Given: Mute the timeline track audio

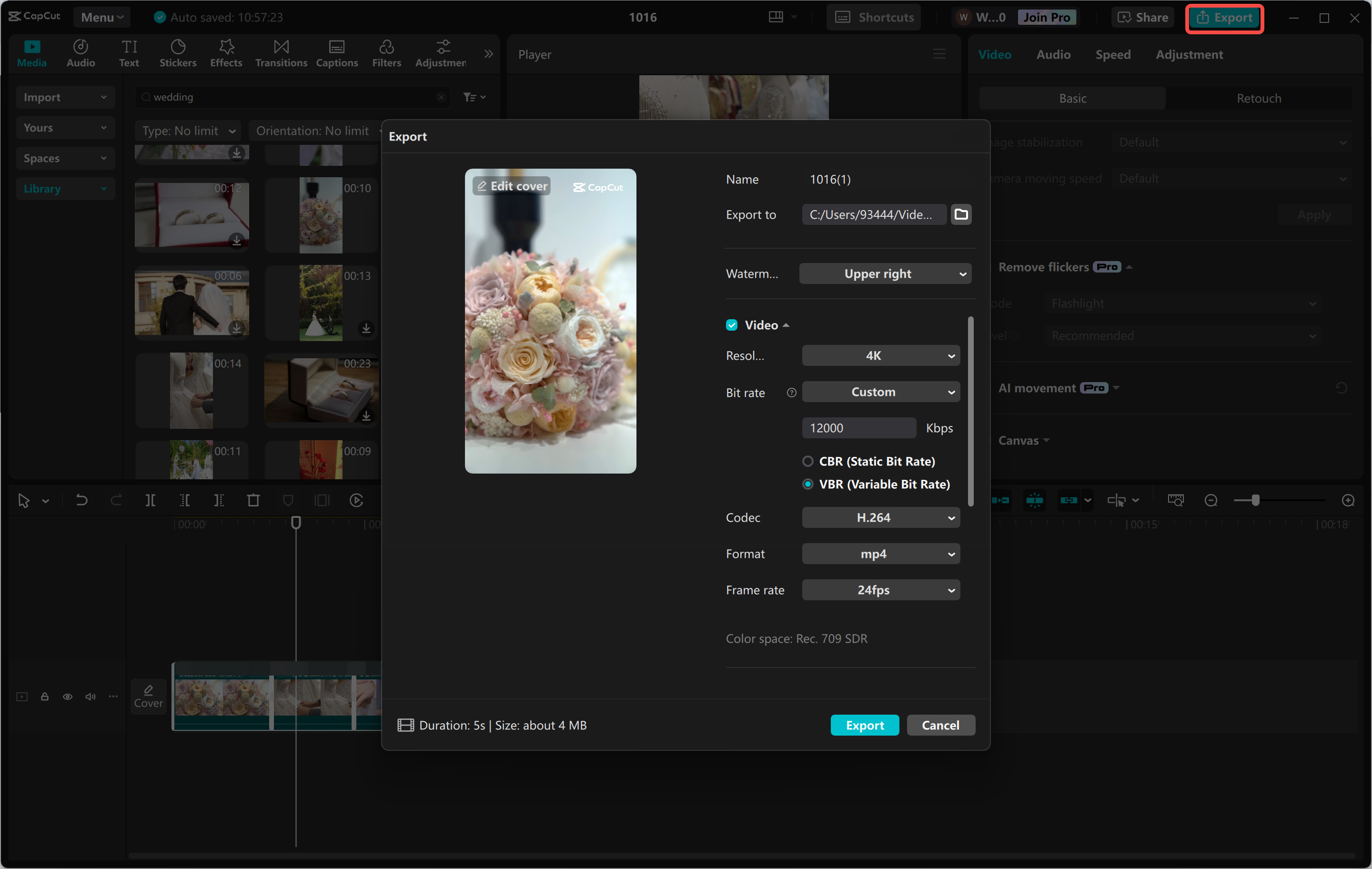Looking at the screenshot, I should point(90,697).
